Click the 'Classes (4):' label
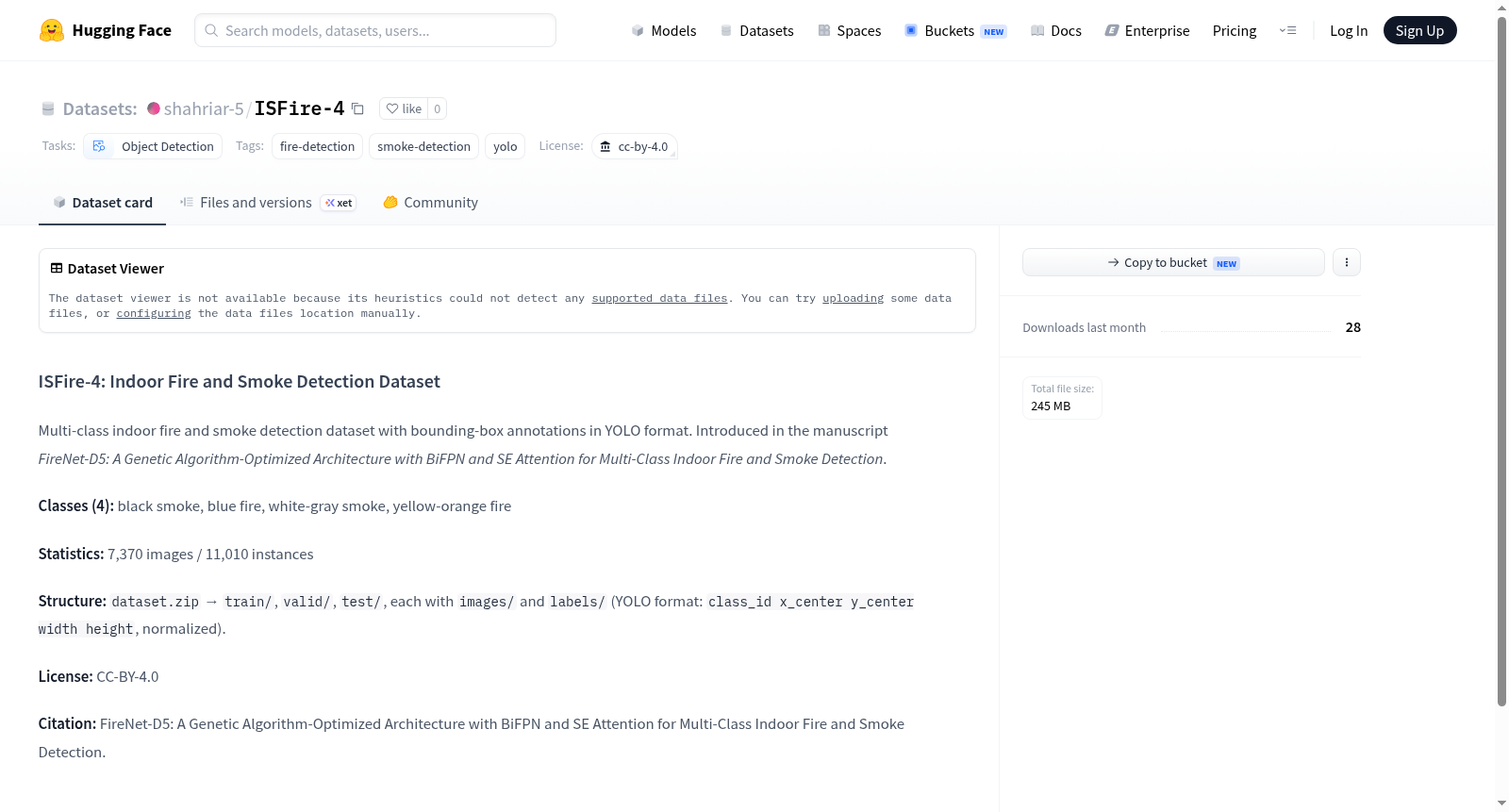 pos(76,505)
